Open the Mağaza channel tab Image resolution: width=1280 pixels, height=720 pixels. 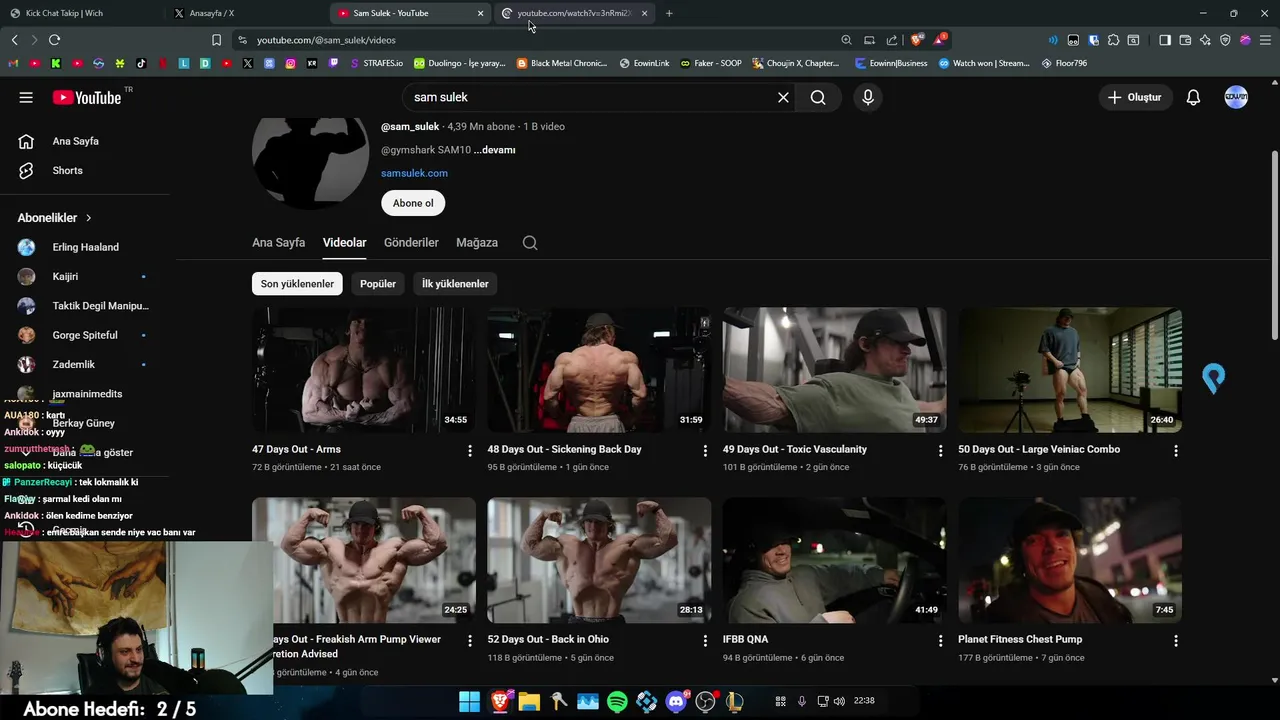(477, 243)
